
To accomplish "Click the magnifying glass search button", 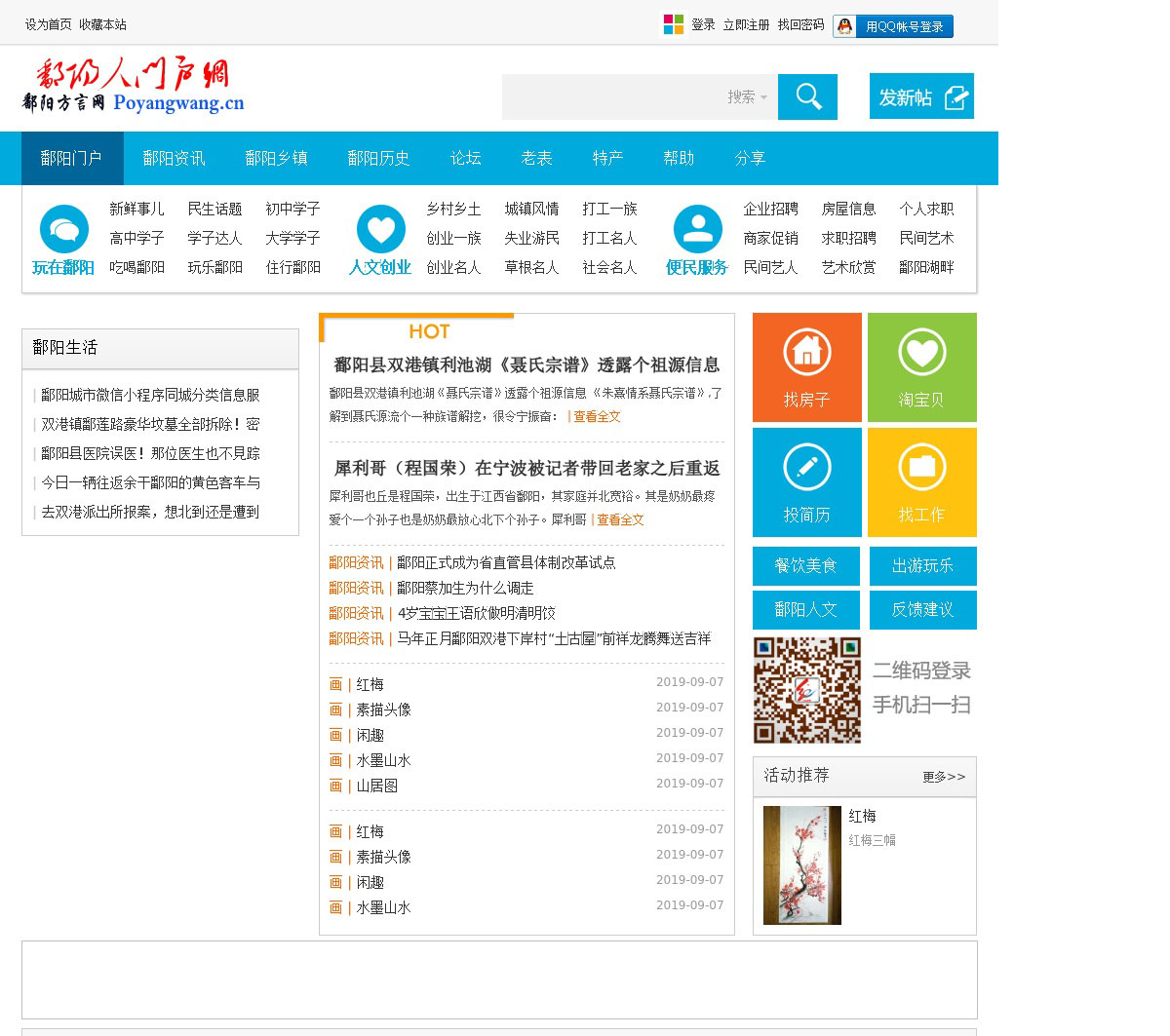I will (807, 96).
